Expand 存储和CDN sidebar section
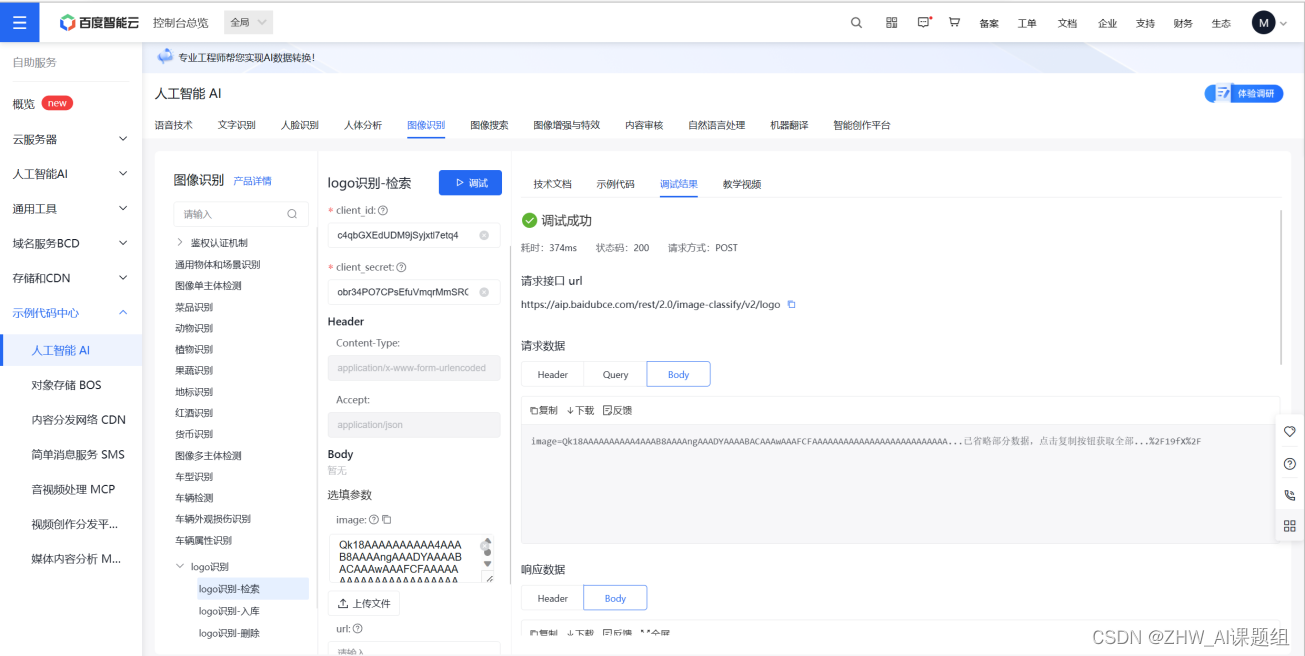1305x656 pixels. pos(123,278)
